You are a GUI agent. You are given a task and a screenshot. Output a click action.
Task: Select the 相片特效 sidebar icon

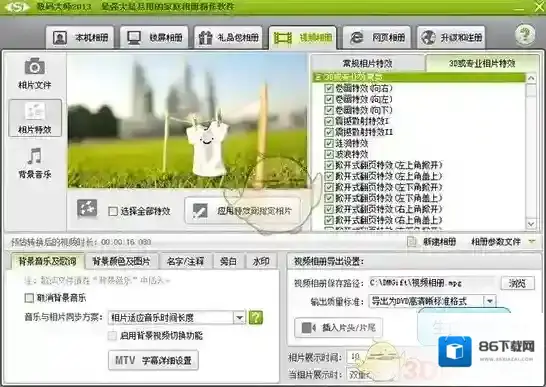[35, 111]
